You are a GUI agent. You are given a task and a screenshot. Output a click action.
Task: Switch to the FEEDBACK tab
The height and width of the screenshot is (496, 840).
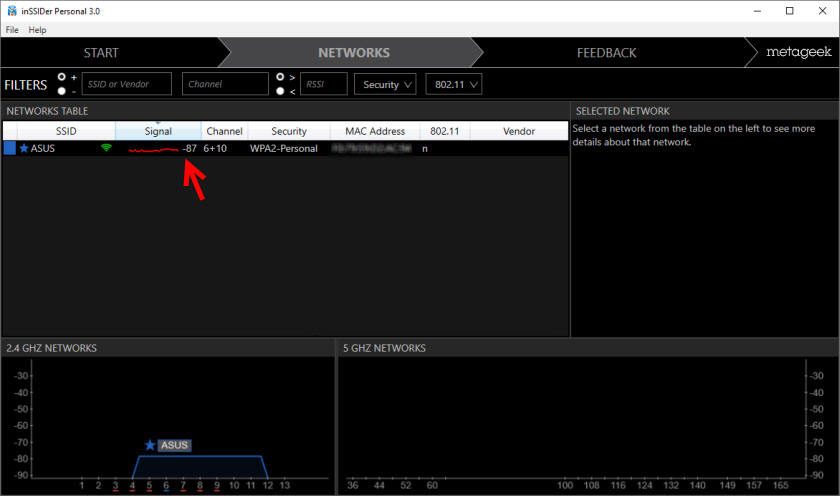pyautogui.click(x=606, y=53)
